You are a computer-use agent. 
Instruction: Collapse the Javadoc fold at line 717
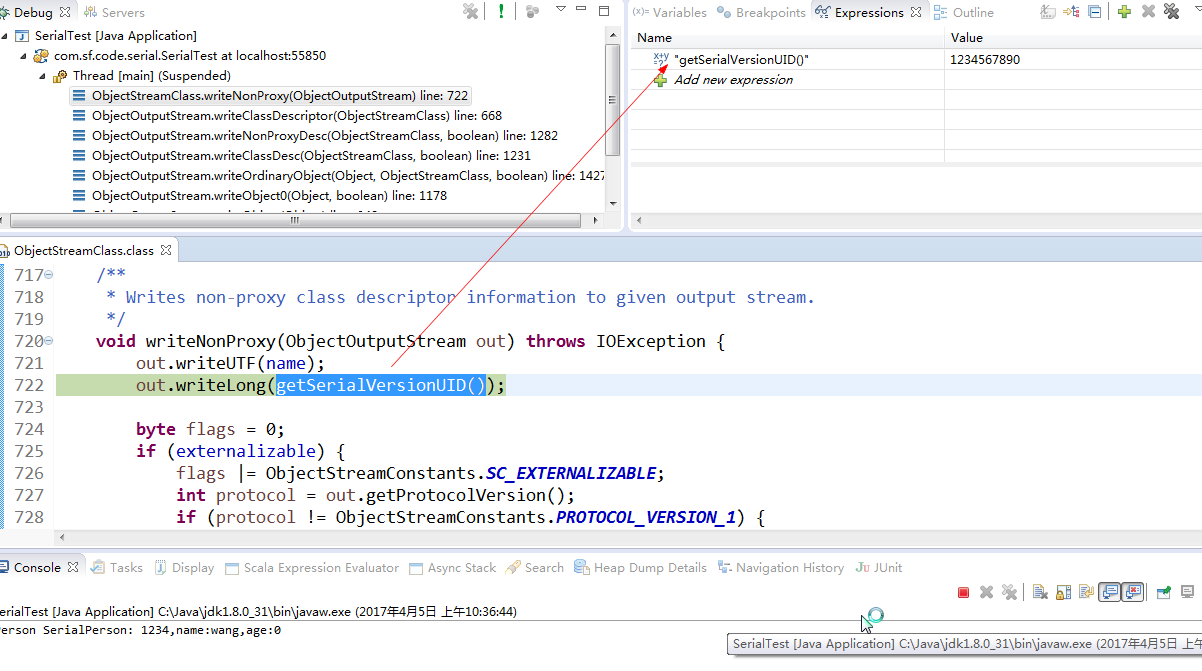tap(50, 275)
